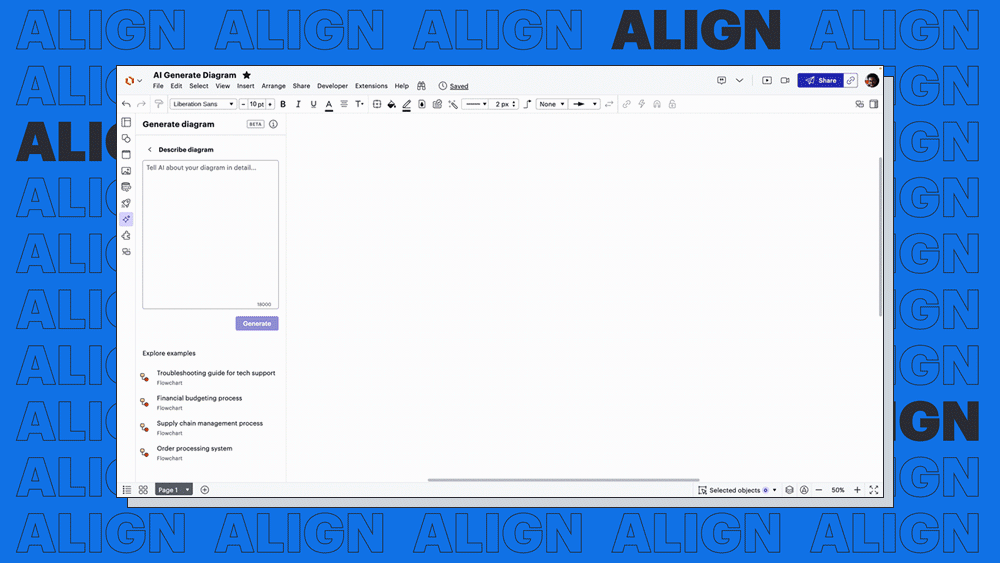The width and height of the screenshot is (1000, 563).
Task: Toggle bold text formatting
Action: pyautogui.click(x=283, y=104)
